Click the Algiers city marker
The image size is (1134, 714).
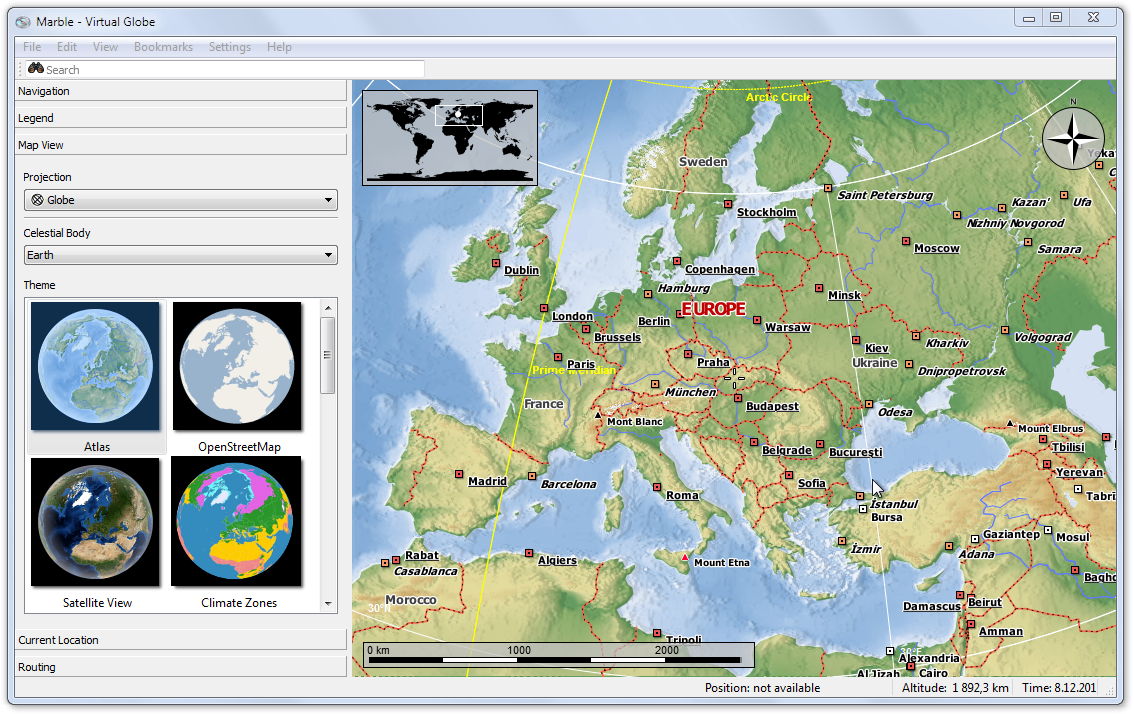click(x=529, y=553)
